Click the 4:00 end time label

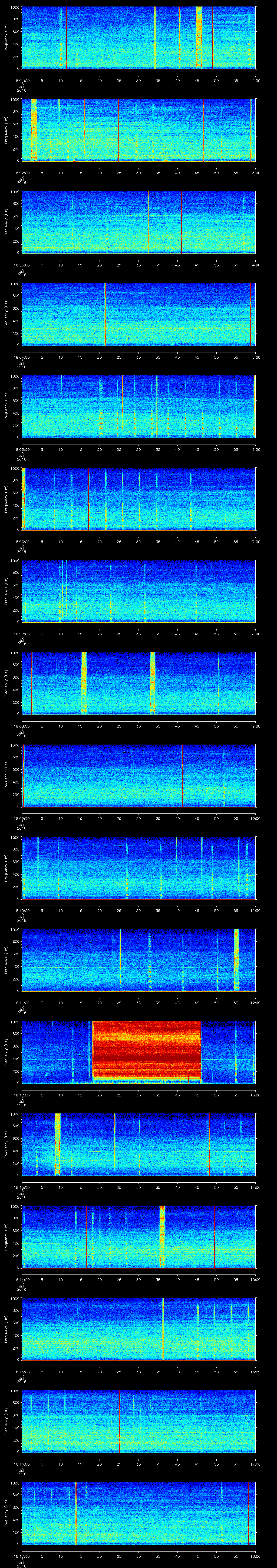pyautogui.click(x=256, y=265)
